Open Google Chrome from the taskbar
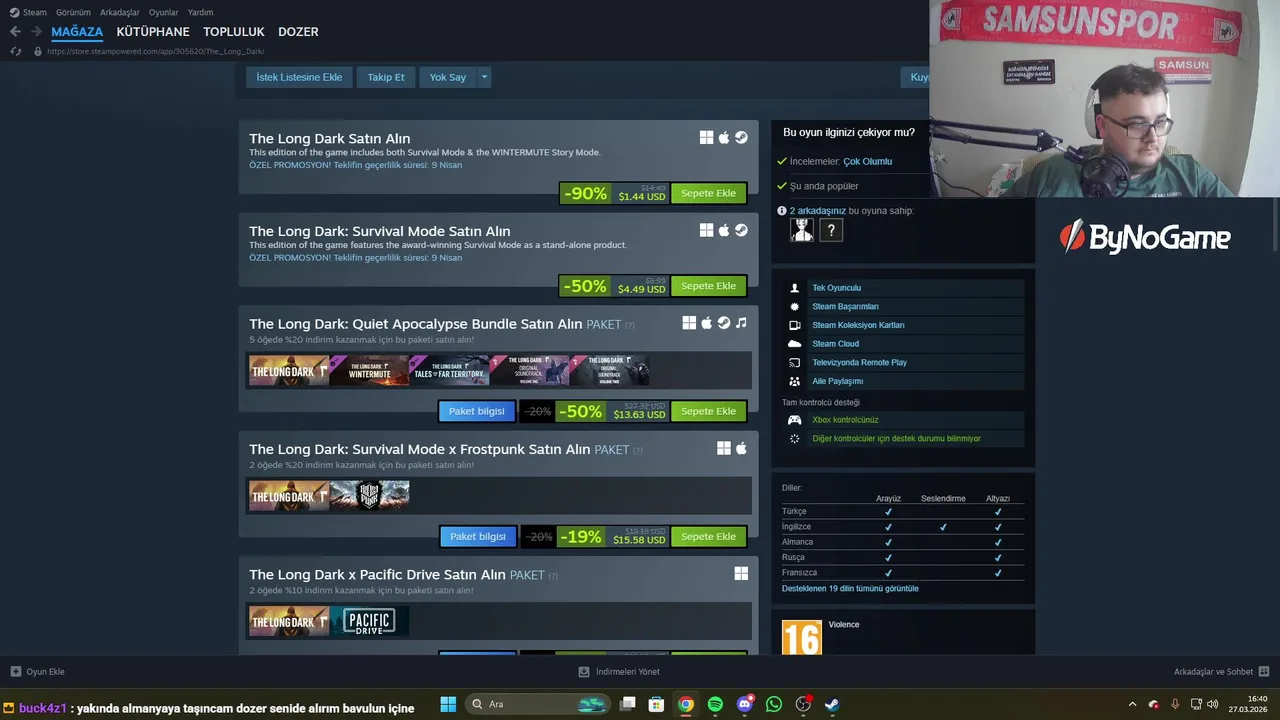Screen dimensions: 1280x720 pyautogui.click(x=685, y=704)
